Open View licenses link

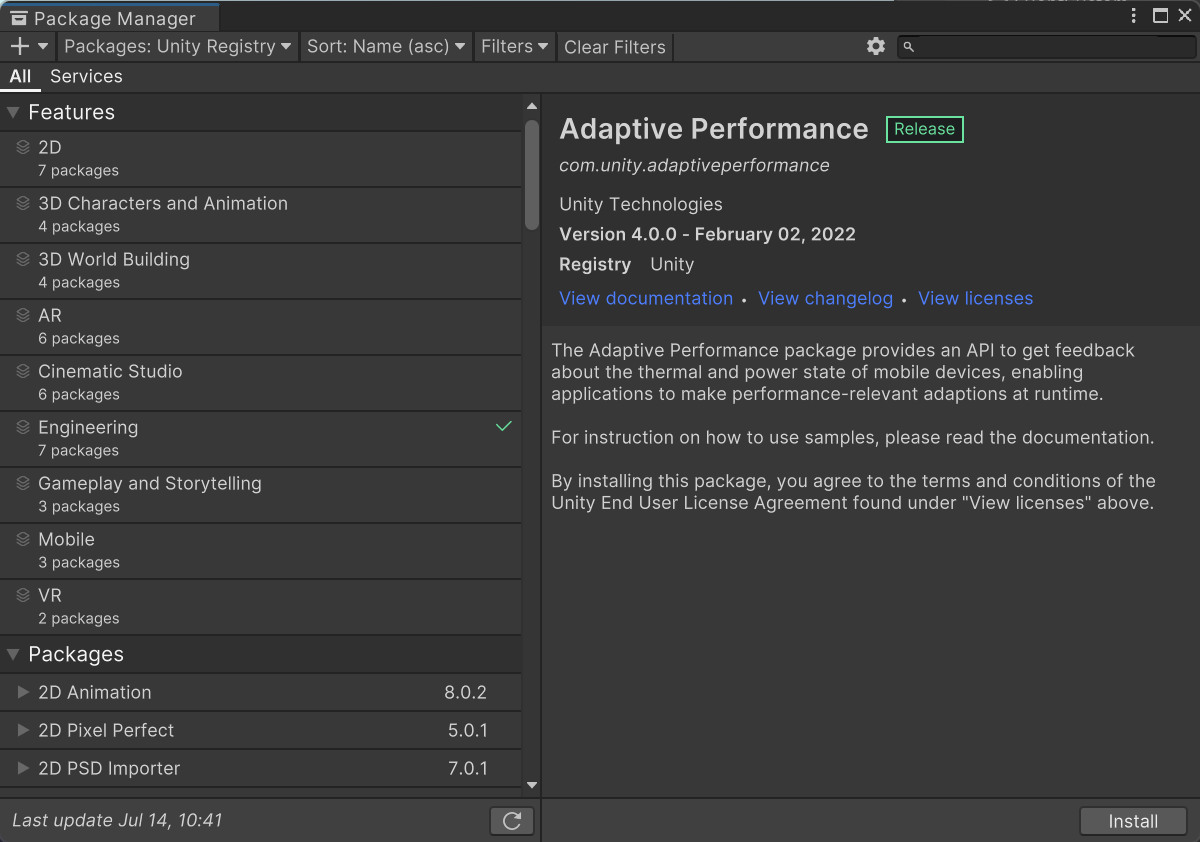click(976, 298)
